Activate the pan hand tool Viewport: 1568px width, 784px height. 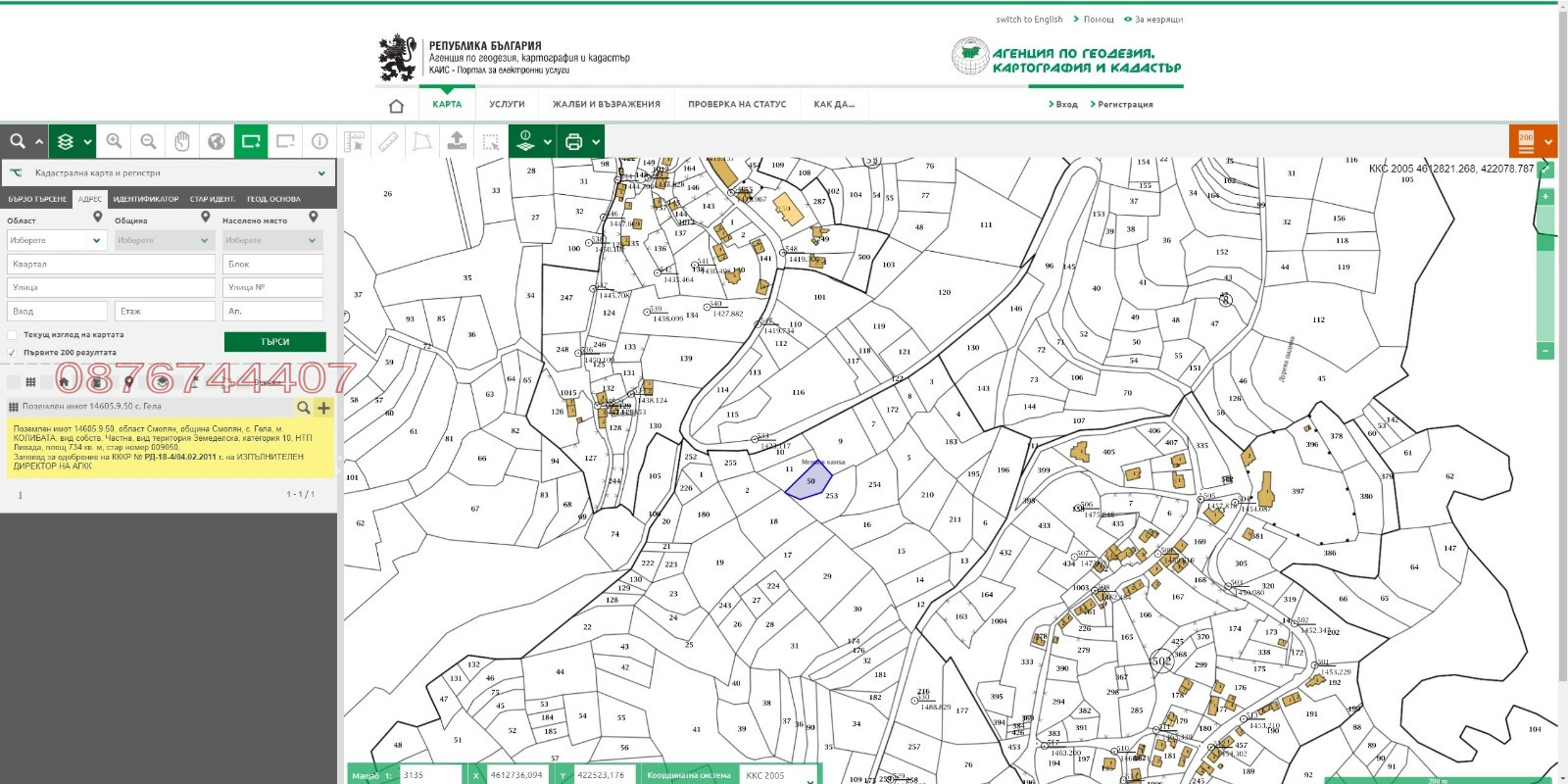(x=182, y=141)
